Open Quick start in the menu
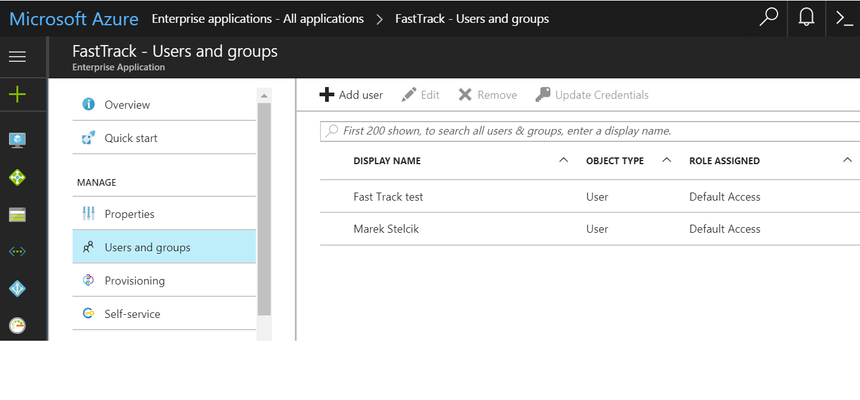 (164, 138)
